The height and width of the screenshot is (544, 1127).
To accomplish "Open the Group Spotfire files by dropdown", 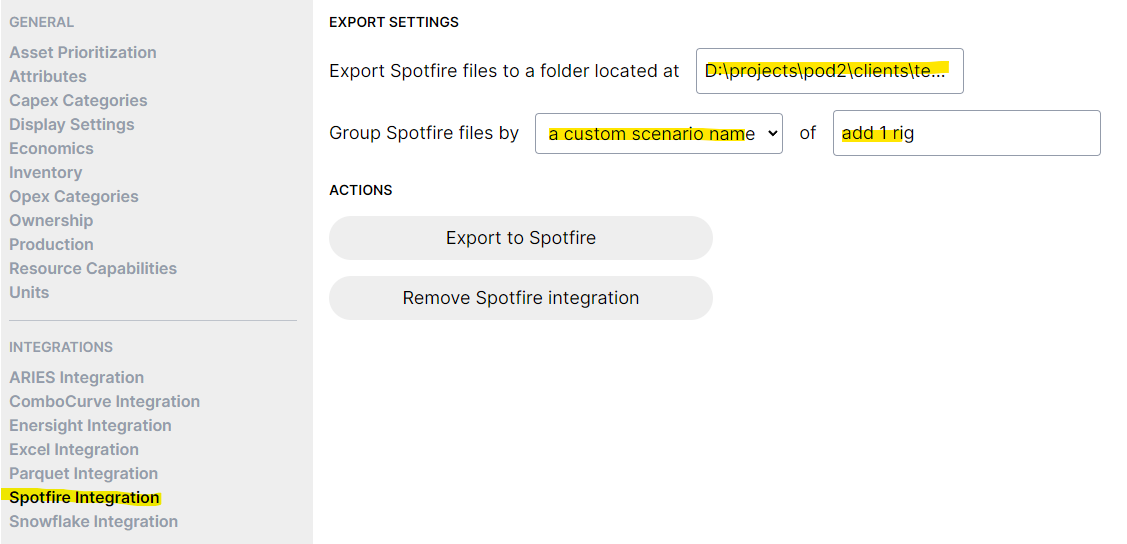I will (658, 133).
